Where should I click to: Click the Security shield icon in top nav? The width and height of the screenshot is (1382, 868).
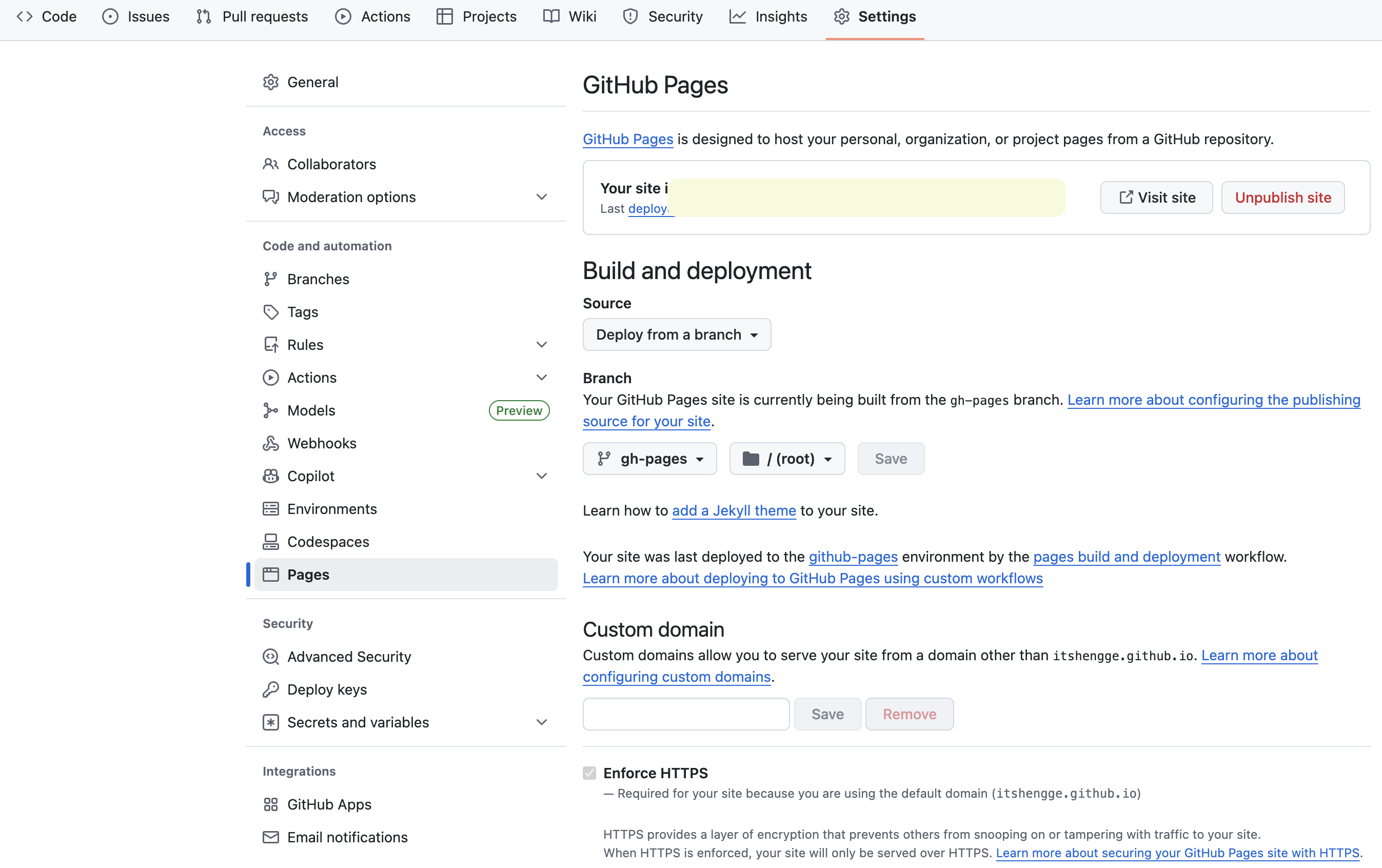tap(630, 16)
